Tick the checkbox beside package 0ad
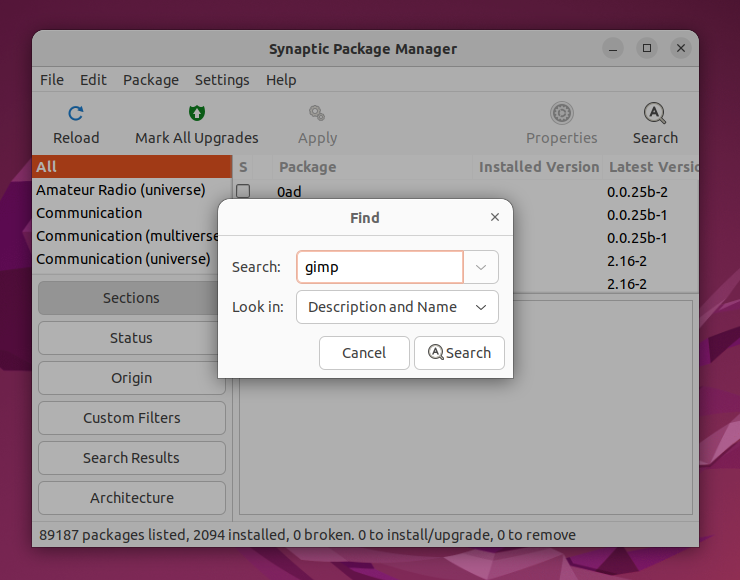 243,191
